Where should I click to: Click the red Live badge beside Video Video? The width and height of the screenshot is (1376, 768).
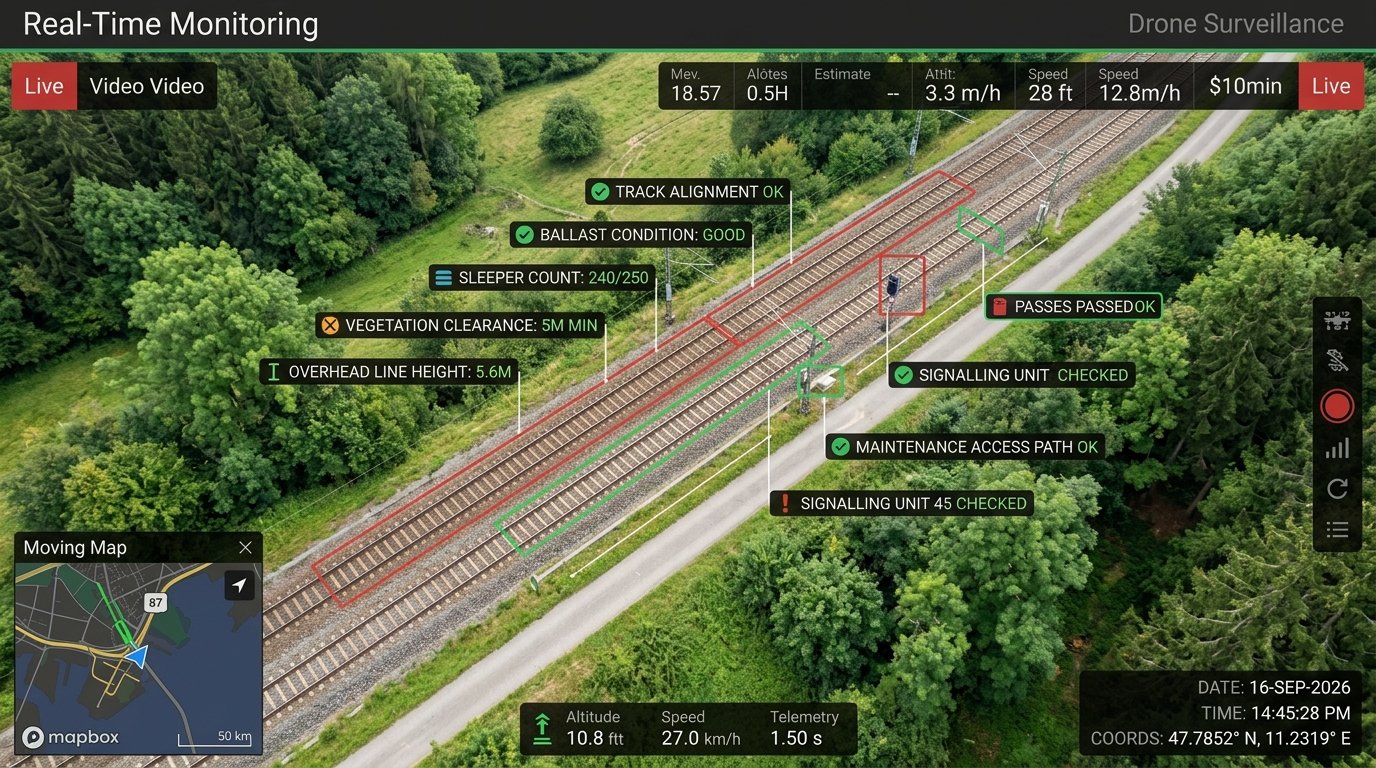click(44, 86)
